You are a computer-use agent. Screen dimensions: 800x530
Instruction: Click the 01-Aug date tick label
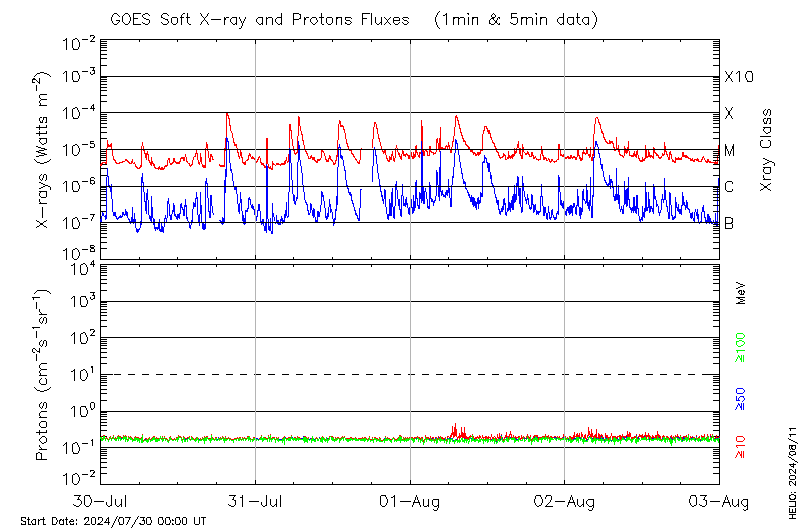tap(410, 499)
